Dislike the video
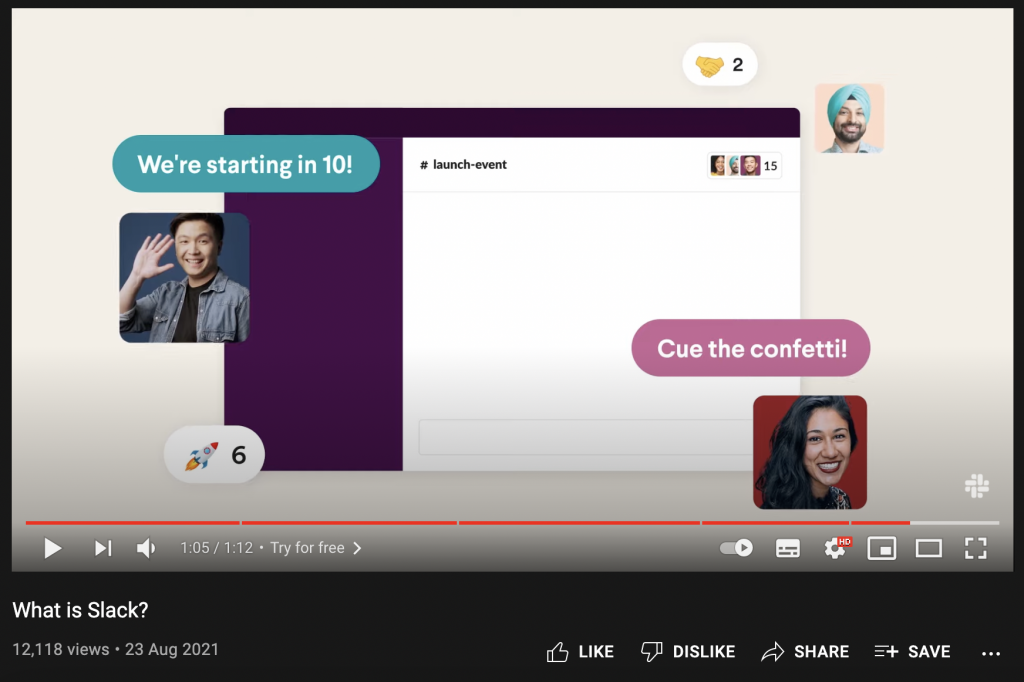Viewport: 1024px width, 682px height. coord(688,651)
